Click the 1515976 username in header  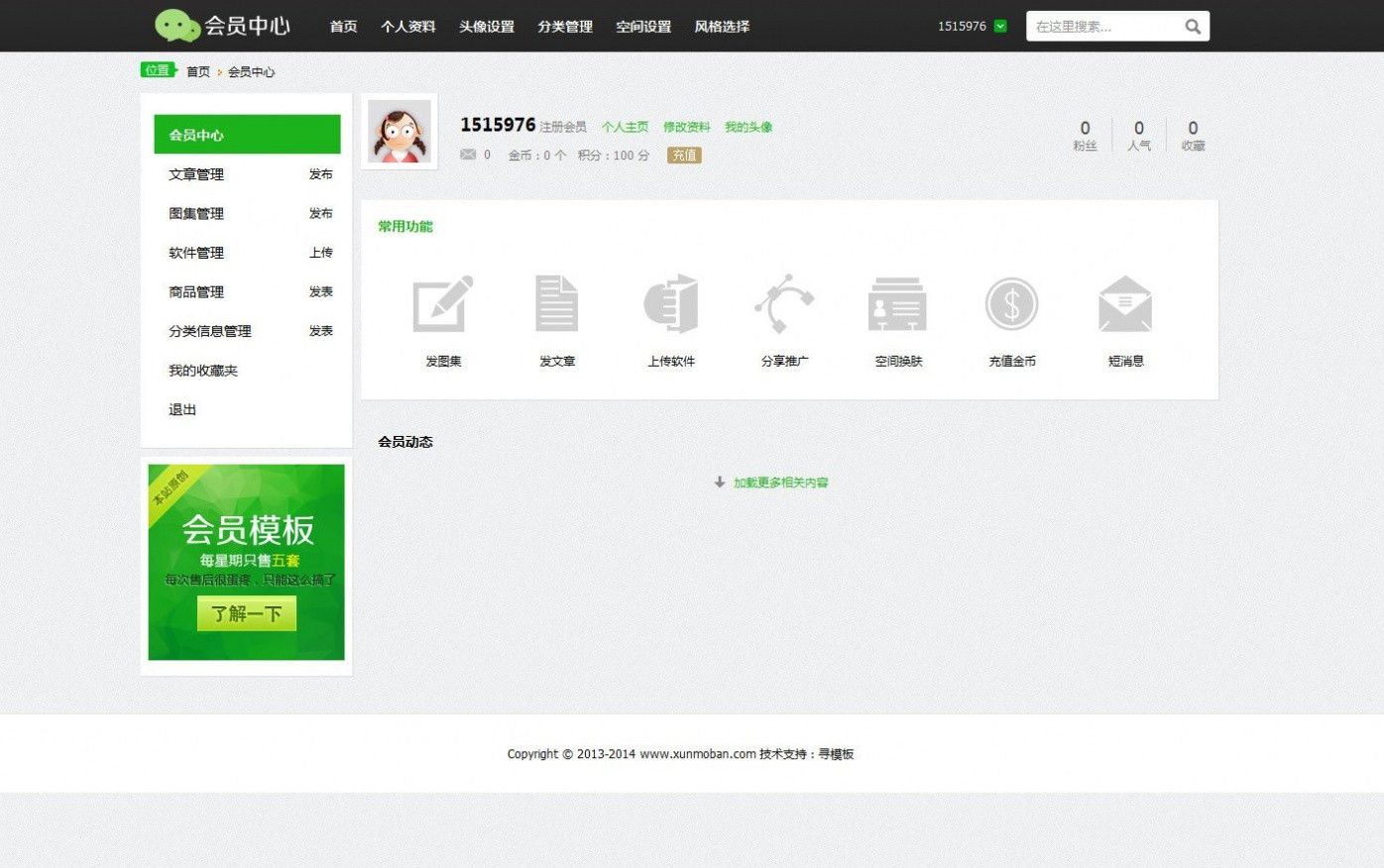tap(962, 27)
